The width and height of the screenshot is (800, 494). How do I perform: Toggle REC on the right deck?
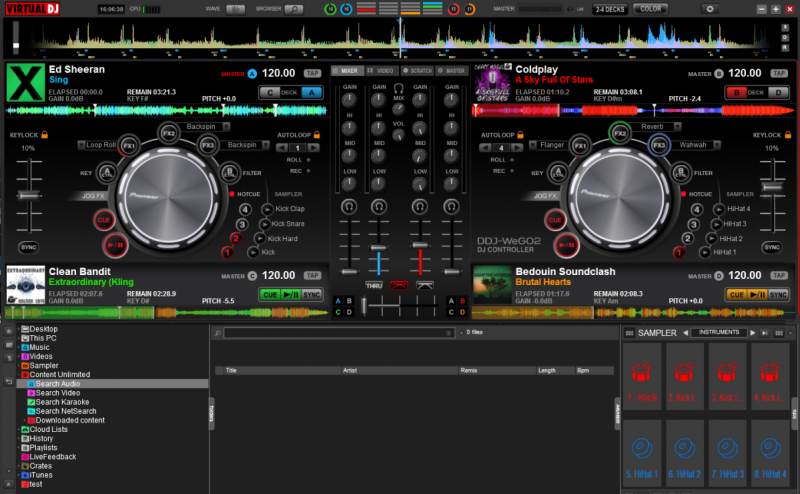[512, 171]
